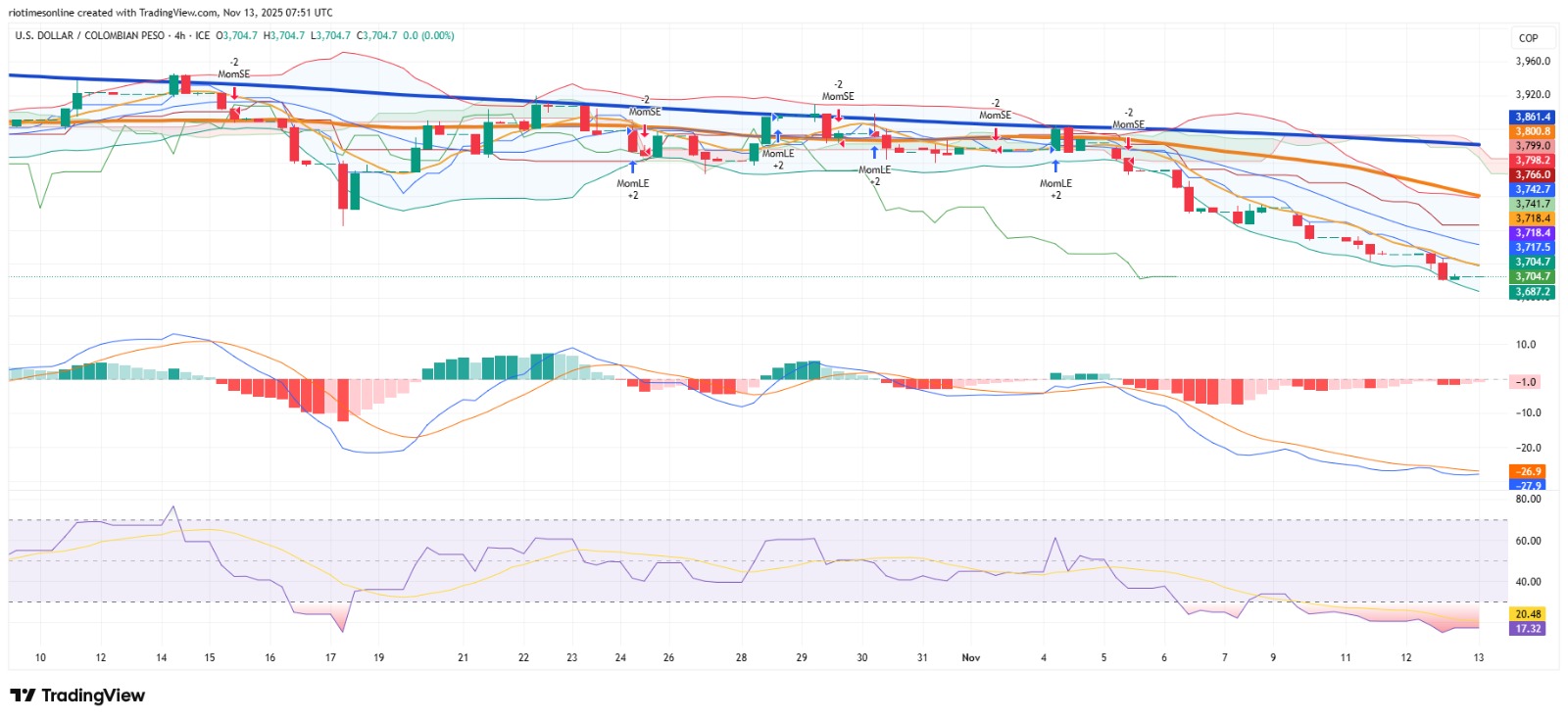The image size is (1568, 721).
Task: Click the O3,704.7 open value in header
Action: point(236,35)
